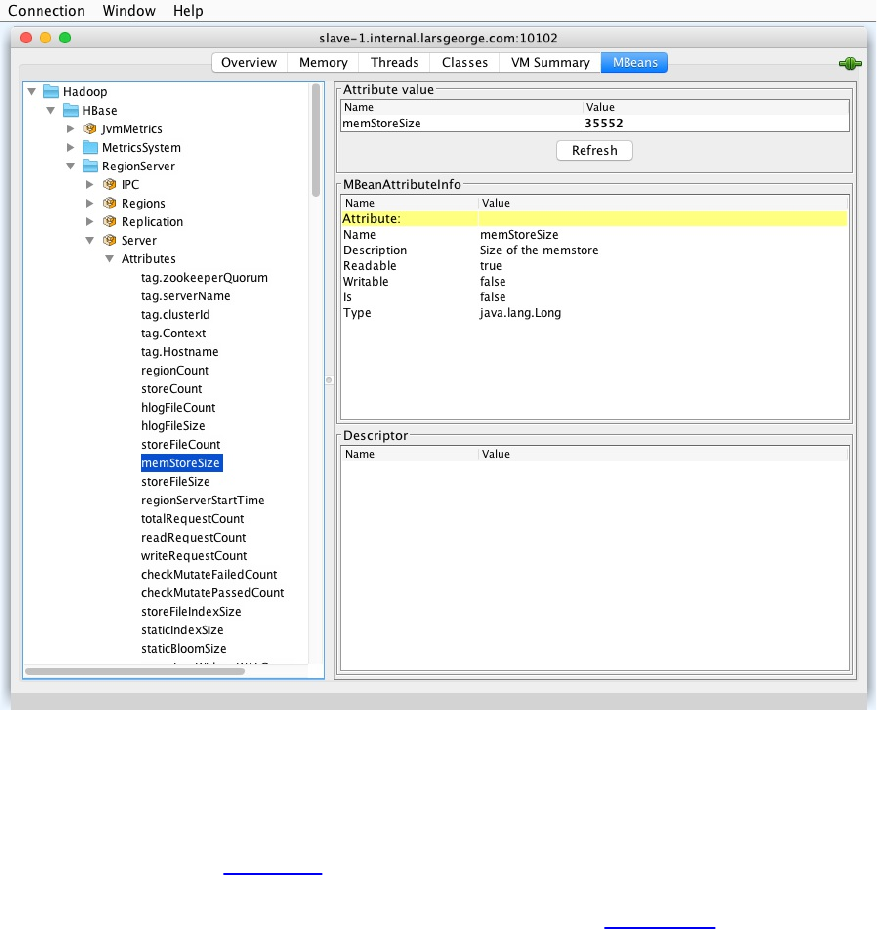
Task: Click the HBase folder icon
Action: pos(71,110)
